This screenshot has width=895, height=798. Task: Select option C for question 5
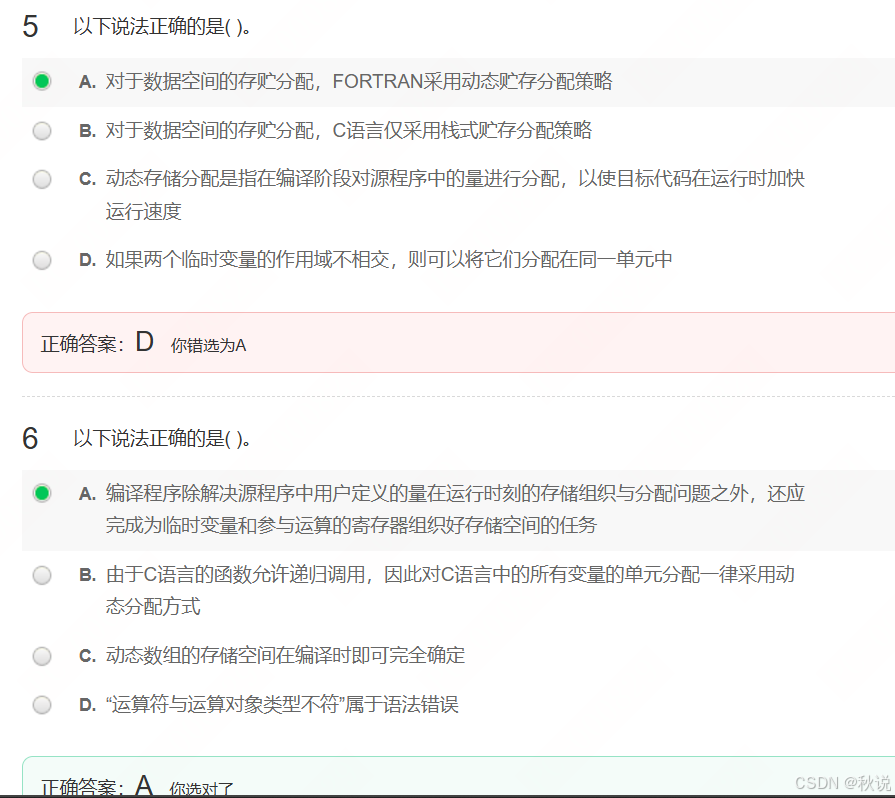[42, 179]
